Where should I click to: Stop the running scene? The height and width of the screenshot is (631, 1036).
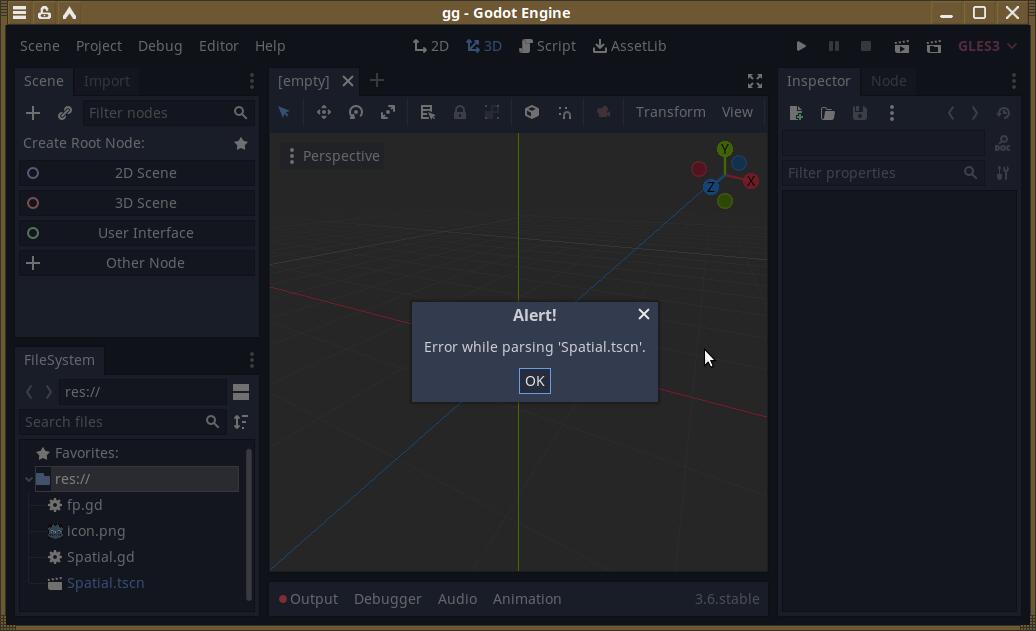[x=866, y=46]
